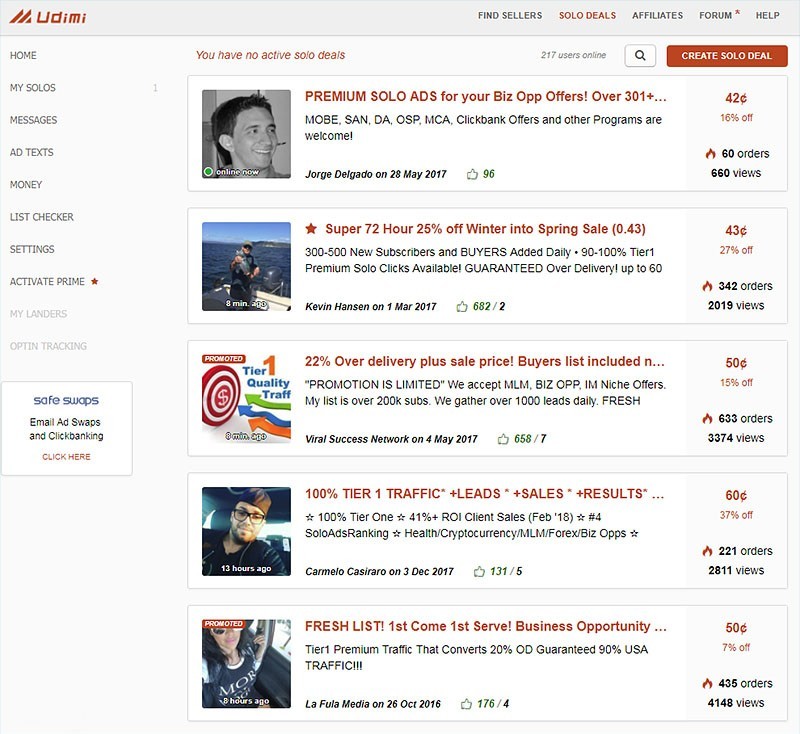
Task: Open Jorge Delgado's profile photo
Action: coord(246,134)
